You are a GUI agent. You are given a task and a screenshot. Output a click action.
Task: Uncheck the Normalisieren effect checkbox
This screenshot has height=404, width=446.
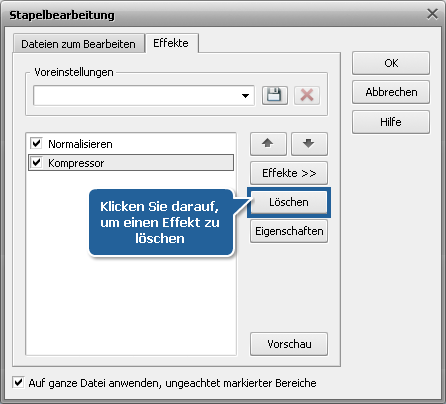click(36, 143)
